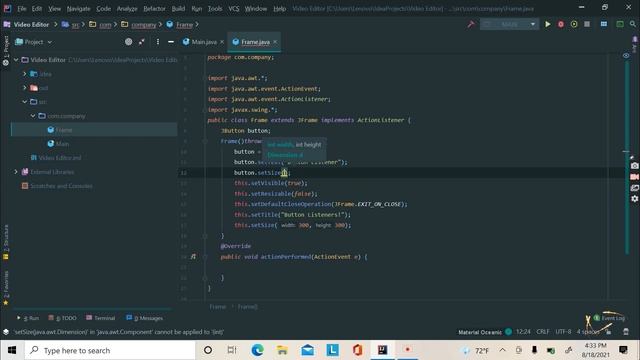Open Office app from the taskbar
Image resolution: width=640 pixels, height=360 pixels.
(358, 350)
